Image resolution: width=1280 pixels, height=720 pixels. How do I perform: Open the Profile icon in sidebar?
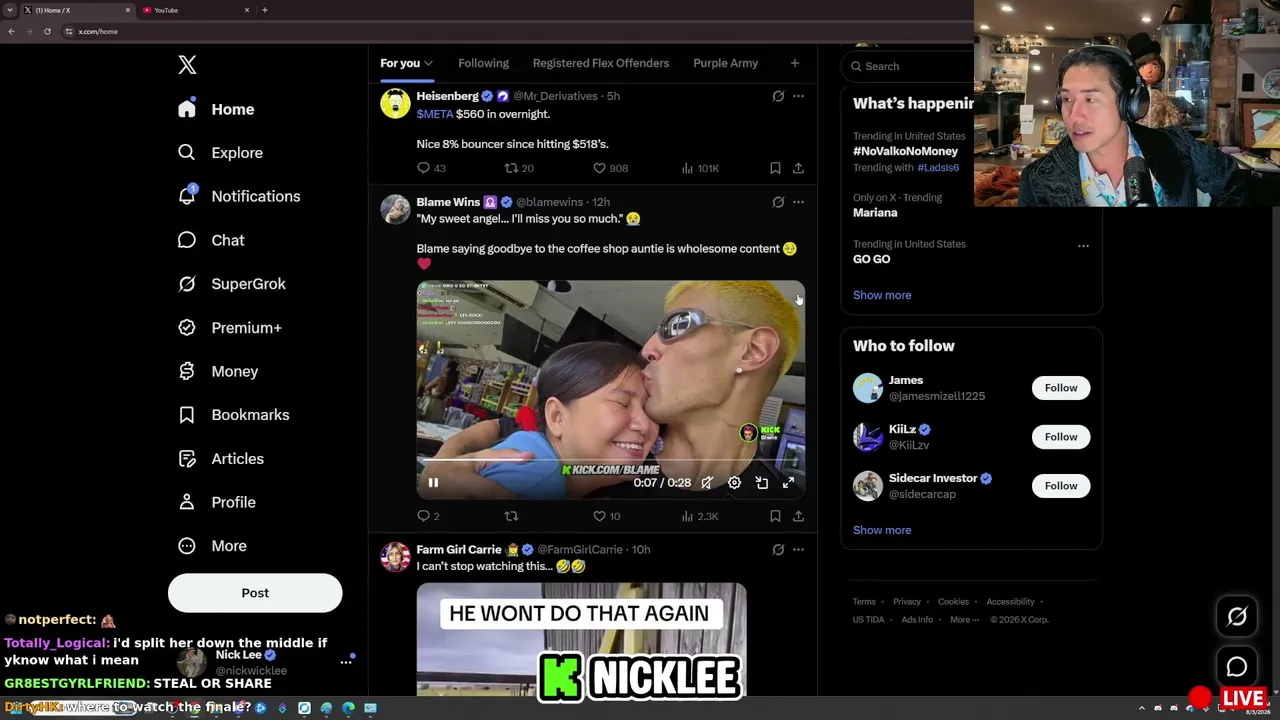187,502
